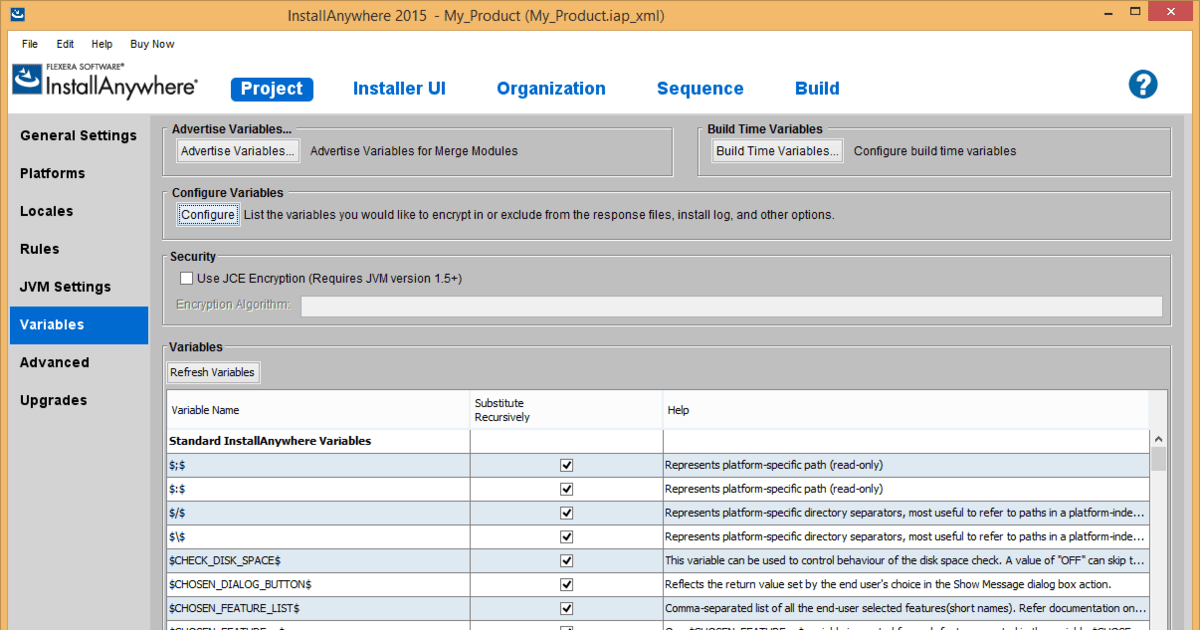The image size is (1200, 630).
Task: Go to the Sequence tab
Action: pyautogui.click(x=699, y=89)
